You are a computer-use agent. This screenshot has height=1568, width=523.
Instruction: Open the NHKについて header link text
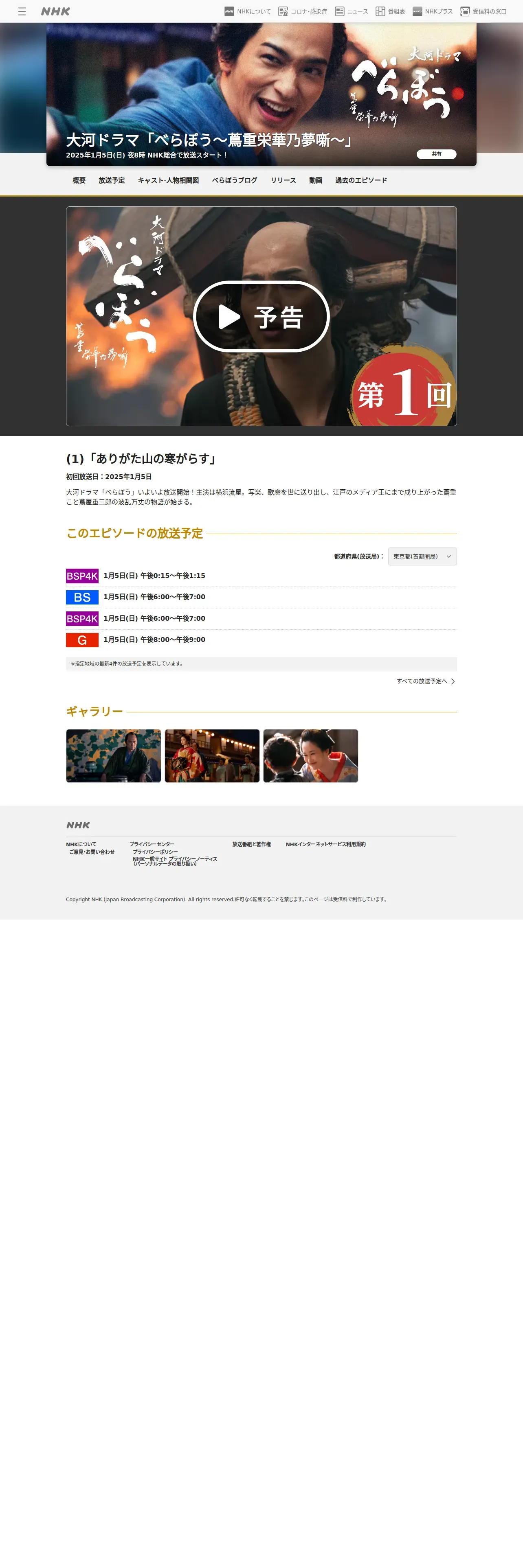click(254, 11)
